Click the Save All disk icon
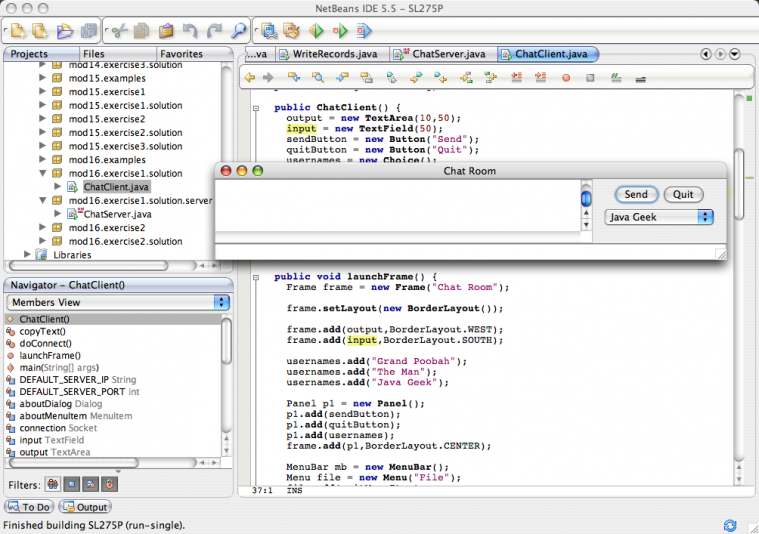 [89, 31]
